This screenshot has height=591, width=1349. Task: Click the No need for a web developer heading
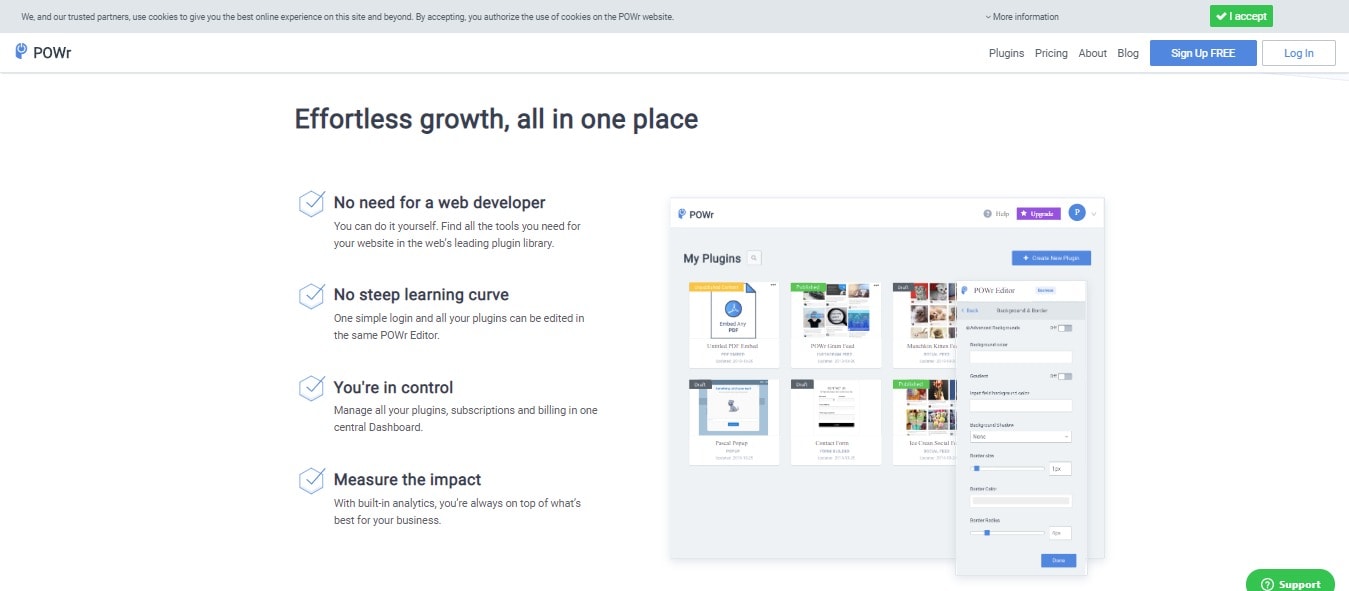coord(439,202)
